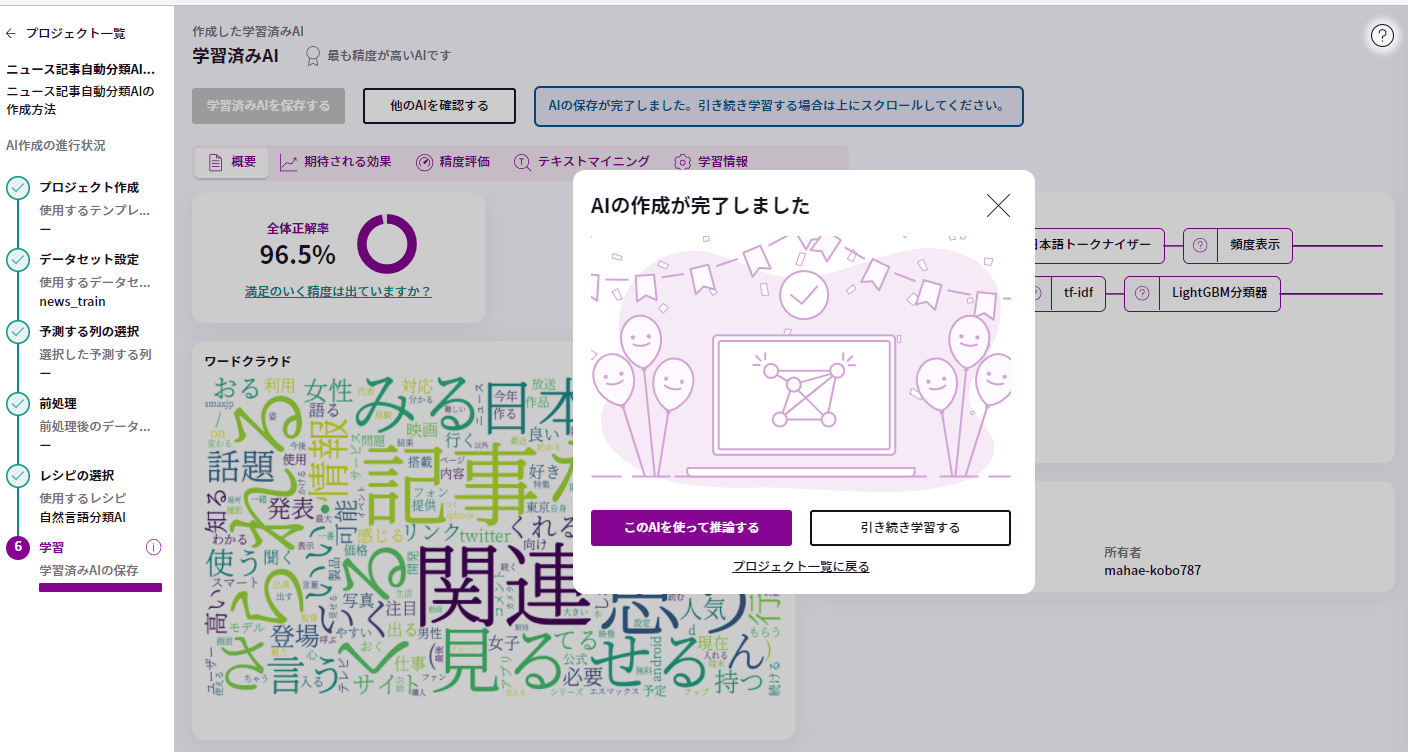Viewport: 1408px width, 752px height.
Task: Select the 日本語トークナイザー node
Action: tap(1099, 244)
